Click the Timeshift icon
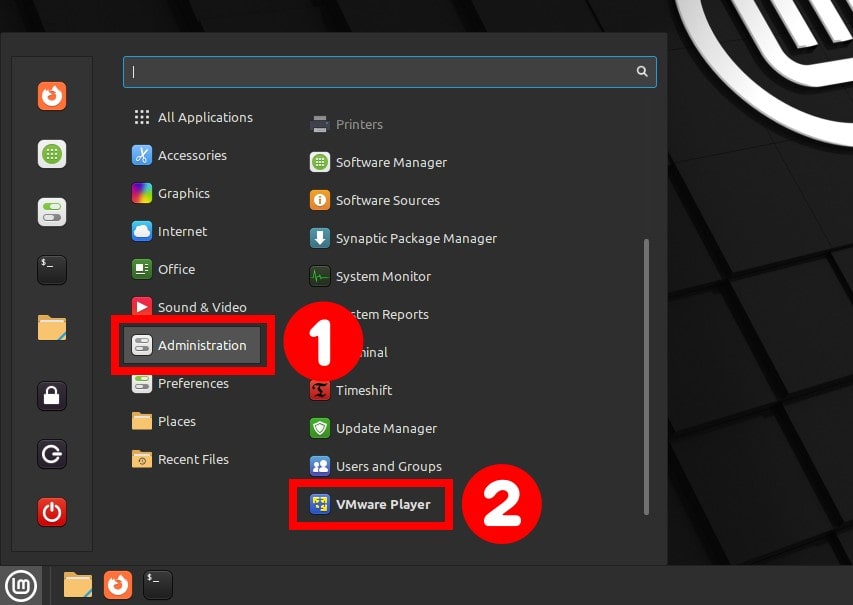853x605 pixels. [x=320, y=390]
